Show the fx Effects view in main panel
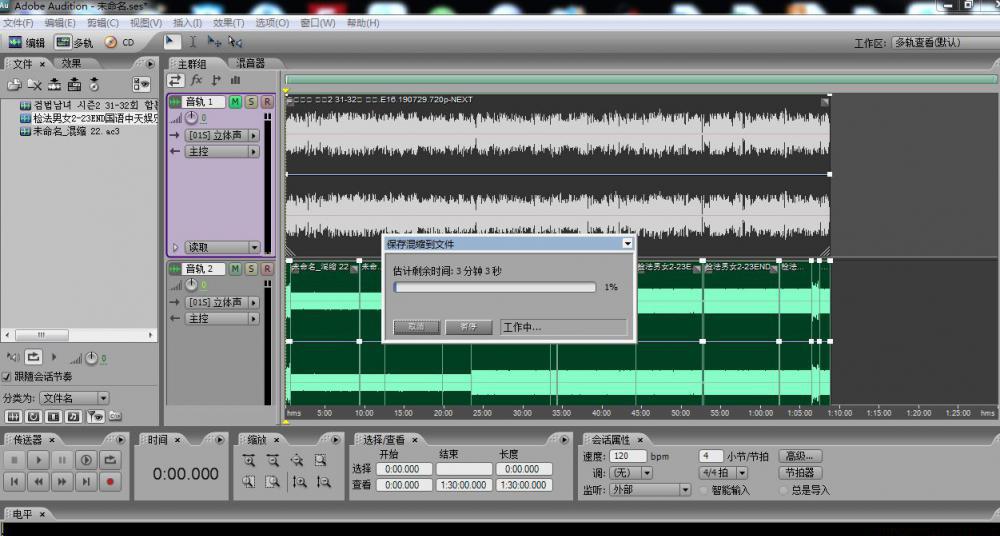The height and width of the screenshot is (536, 1000). pyautogui.click(x=196, y=80)
